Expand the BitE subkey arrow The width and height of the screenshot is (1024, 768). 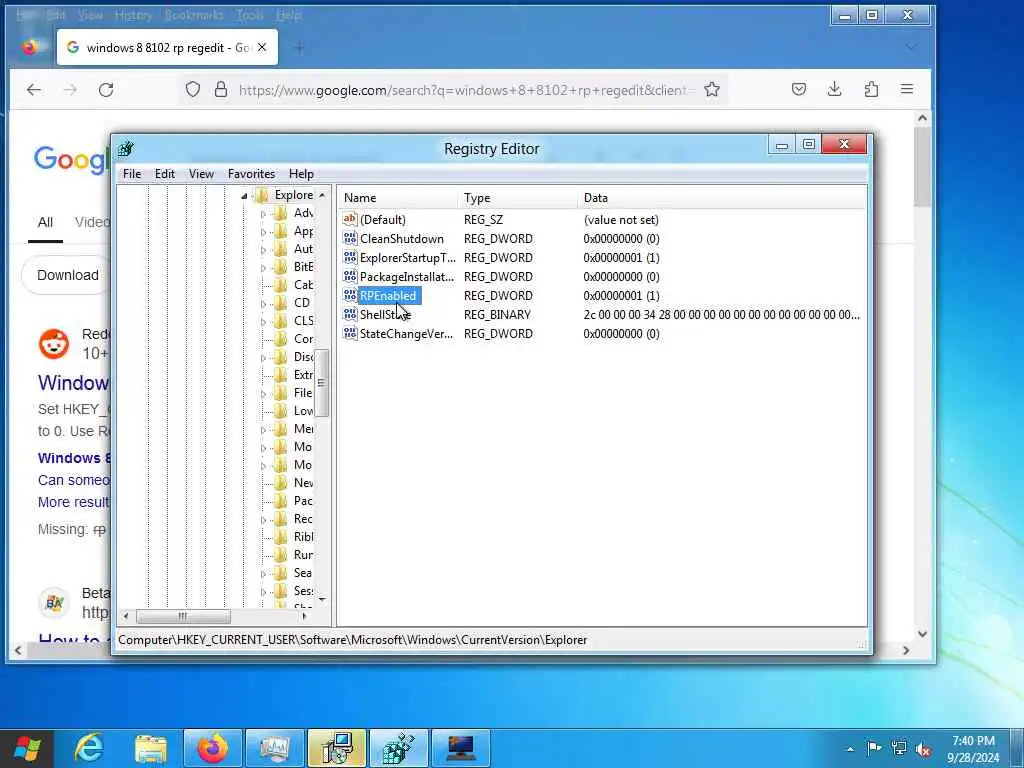(263, 268)
